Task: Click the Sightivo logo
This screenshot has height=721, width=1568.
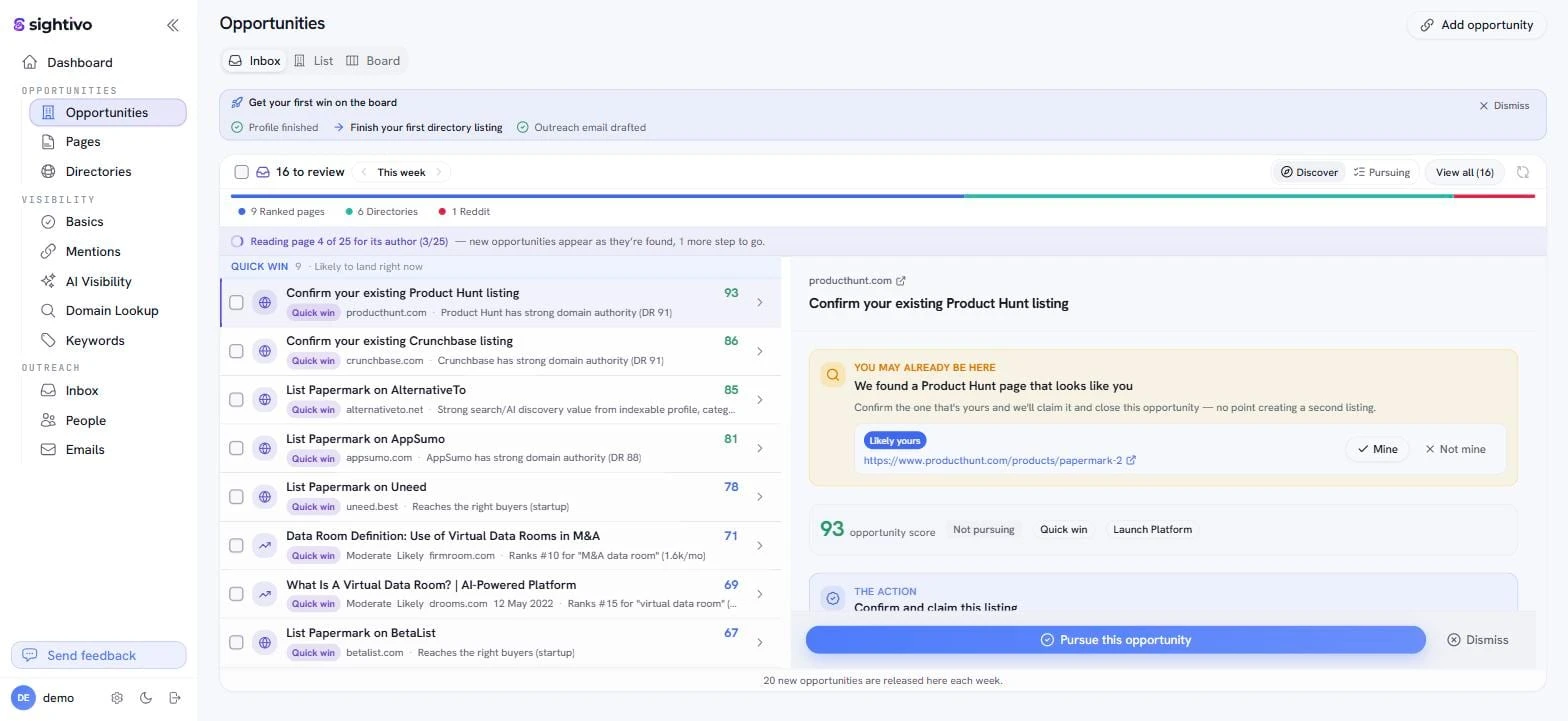Action: tap(53, 25)
